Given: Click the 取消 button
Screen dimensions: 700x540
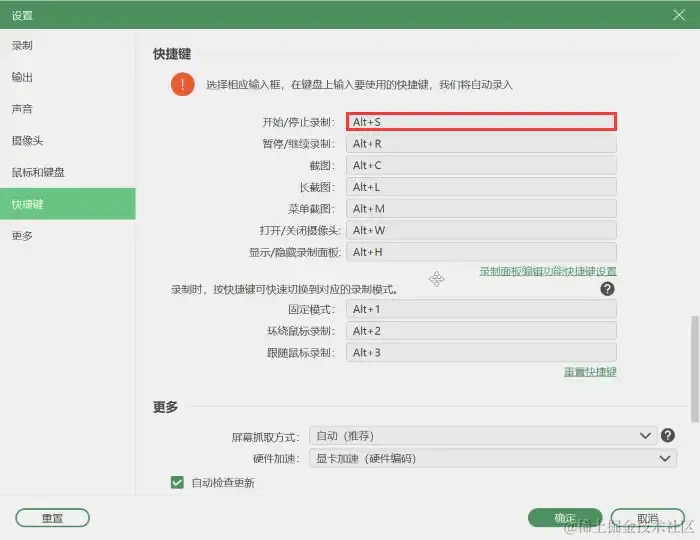Looking at the screenshot, I should [647, 518].
